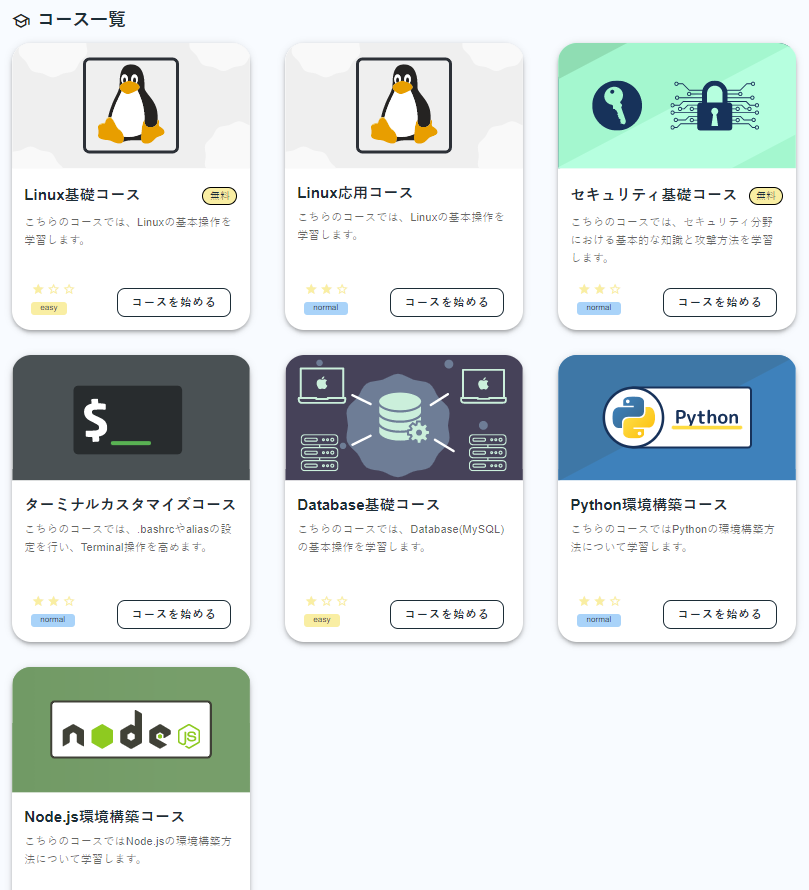Image resolution: width=809 pixels, height=890 pixels.
Task: Click the key icon on security course banner
Action: pos(617,106)
